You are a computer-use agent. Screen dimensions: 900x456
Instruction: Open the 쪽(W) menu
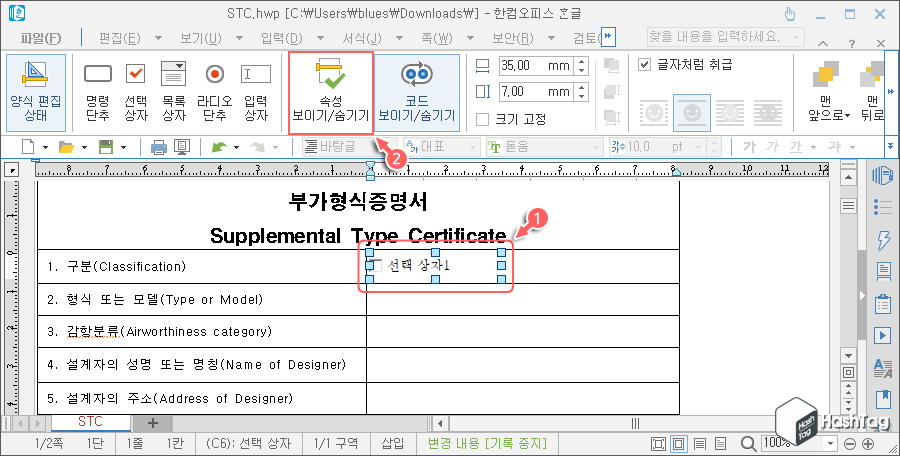coord(437,38)
